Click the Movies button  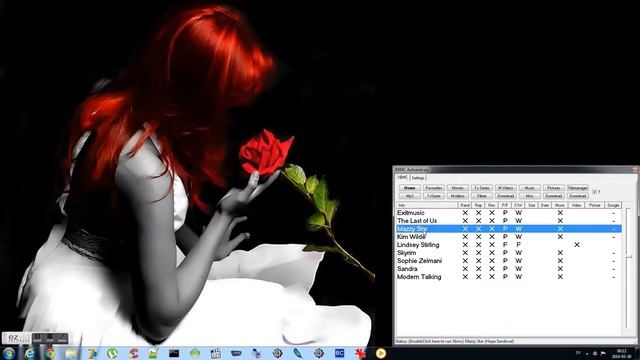(x=458, y=188)
